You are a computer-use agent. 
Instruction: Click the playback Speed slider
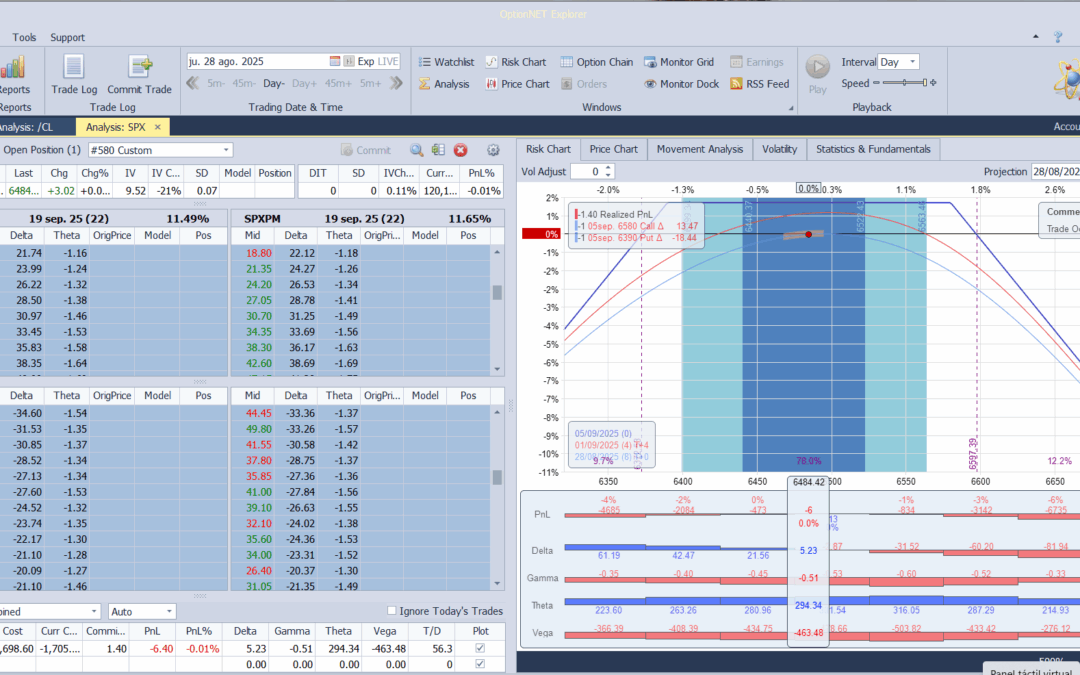[x=905, y=83]
